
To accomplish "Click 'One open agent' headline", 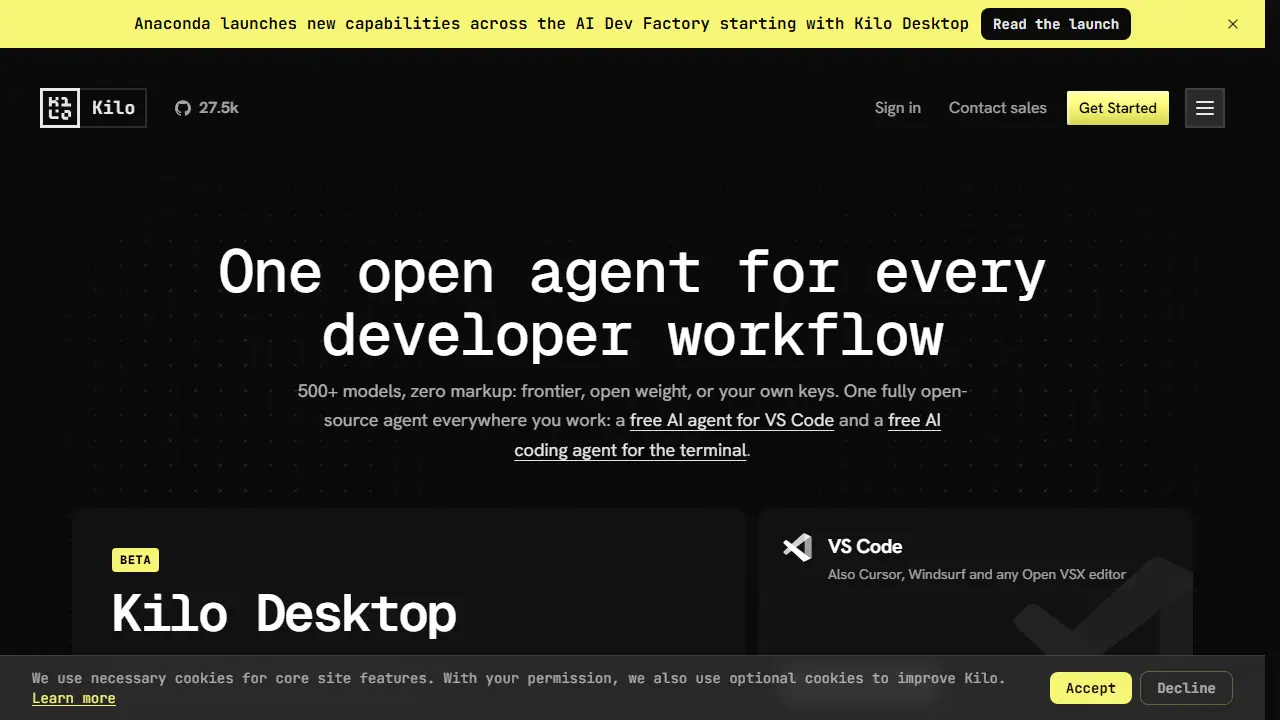I will pos(632,303).
